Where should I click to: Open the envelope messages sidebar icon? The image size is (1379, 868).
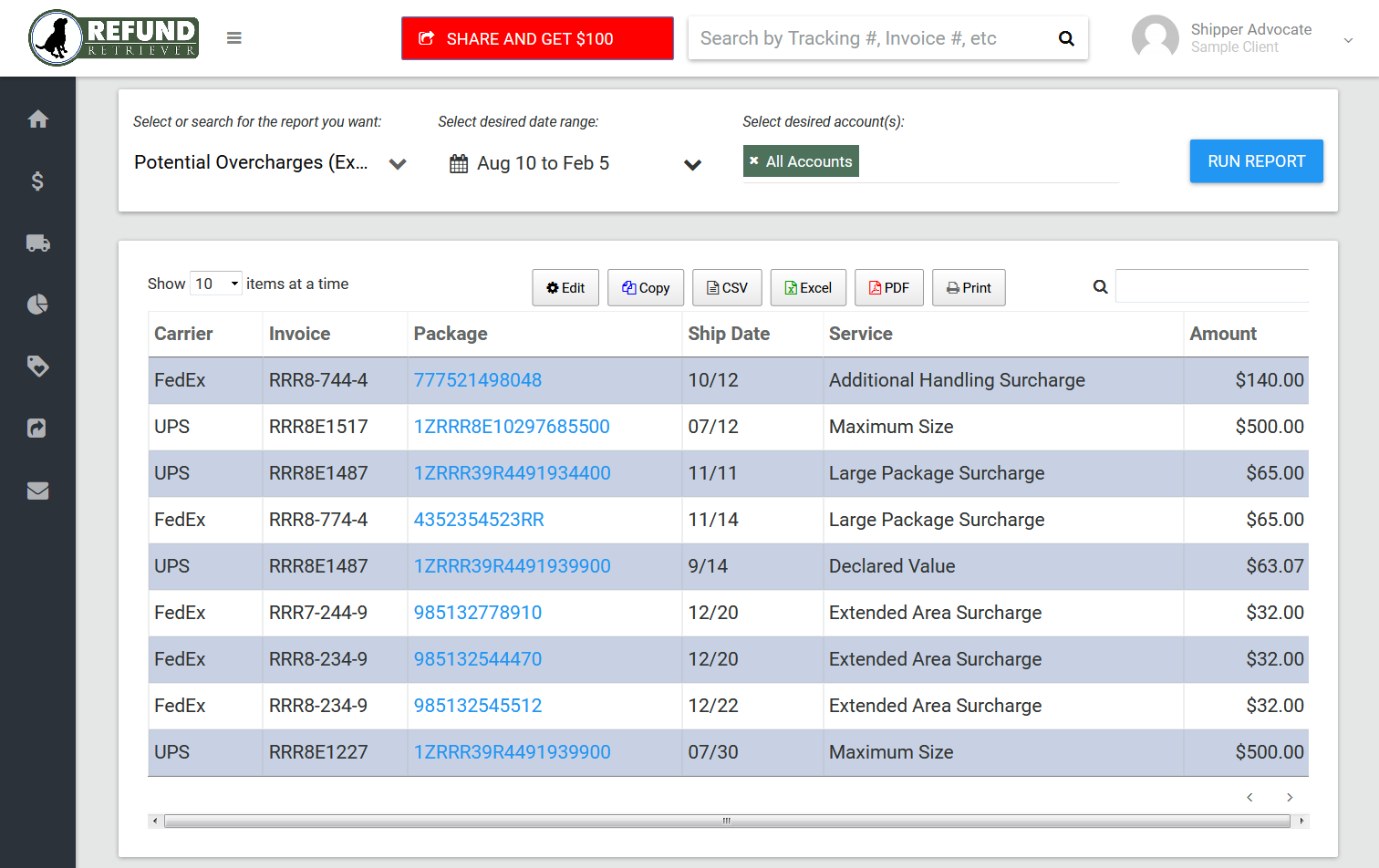tap(37, 491)
